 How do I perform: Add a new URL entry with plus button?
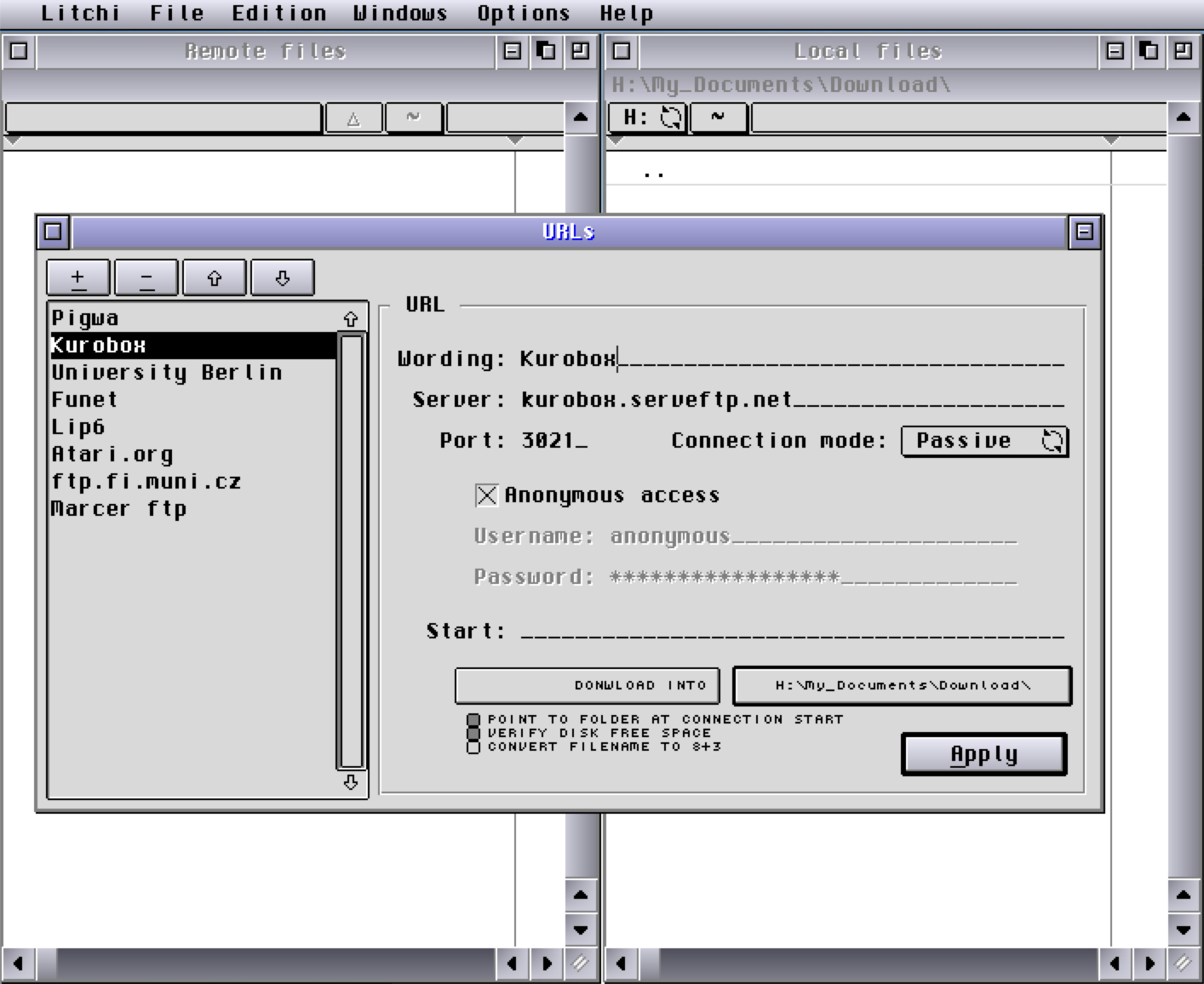pyautogui.click(x=78, y=278)
